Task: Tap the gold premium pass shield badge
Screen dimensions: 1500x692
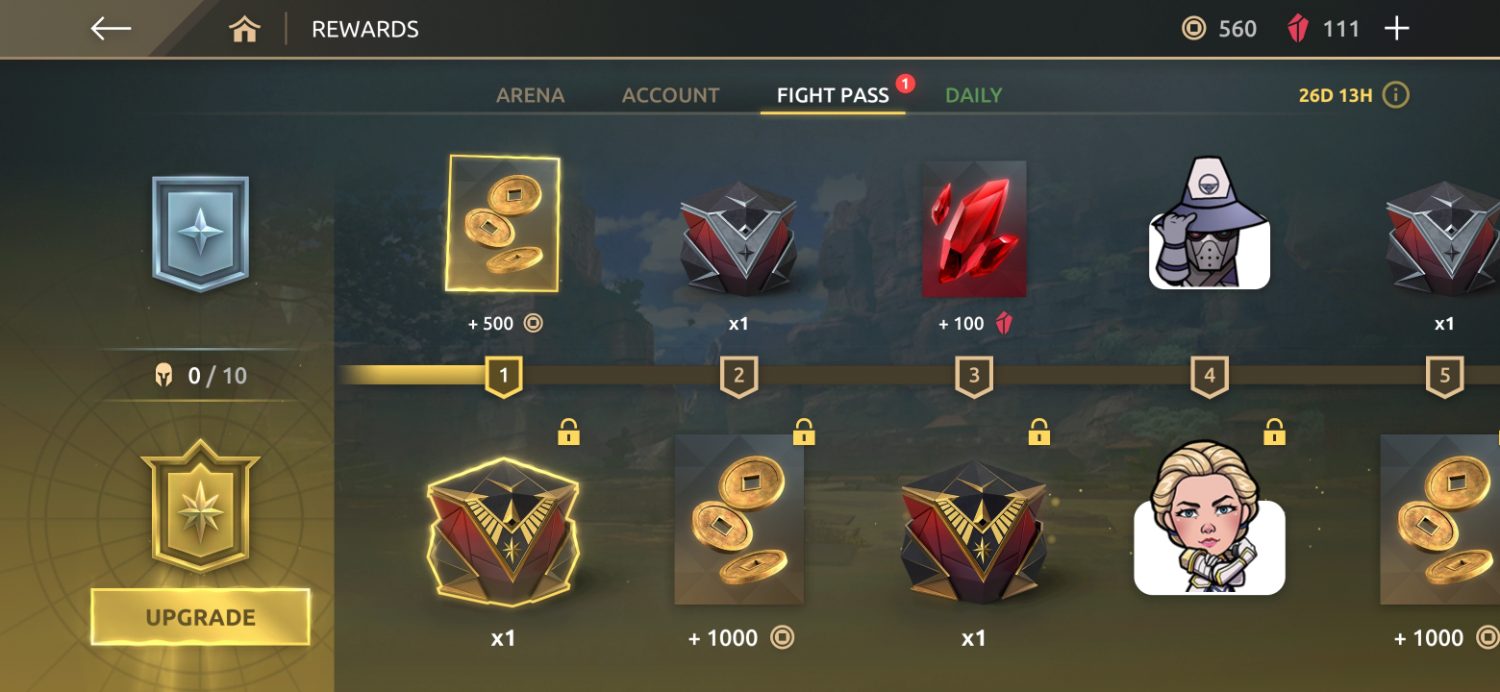Action: (200, 506)
